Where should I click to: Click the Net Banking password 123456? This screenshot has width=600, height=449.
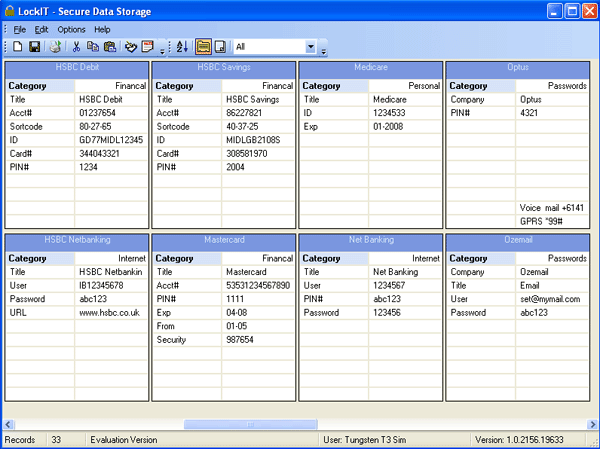click(x=386, y=313)
